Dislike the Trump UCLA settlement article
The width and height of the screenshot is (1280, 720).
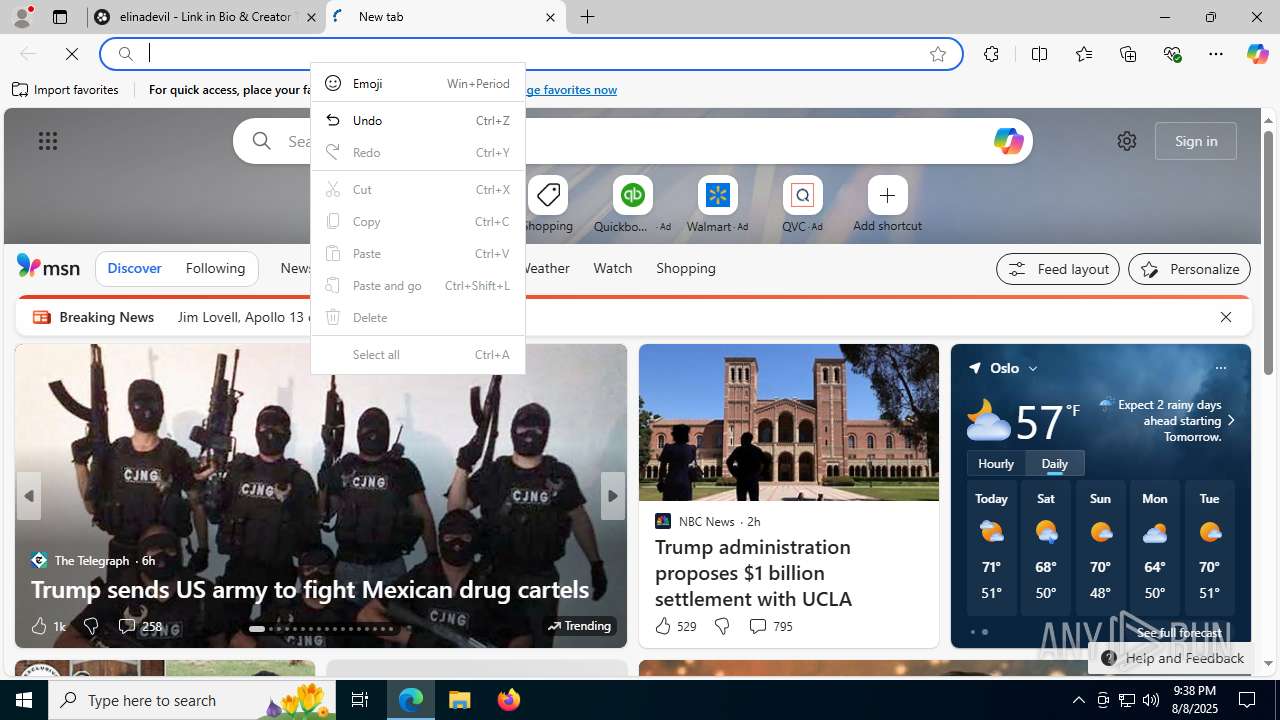point(721,626)
